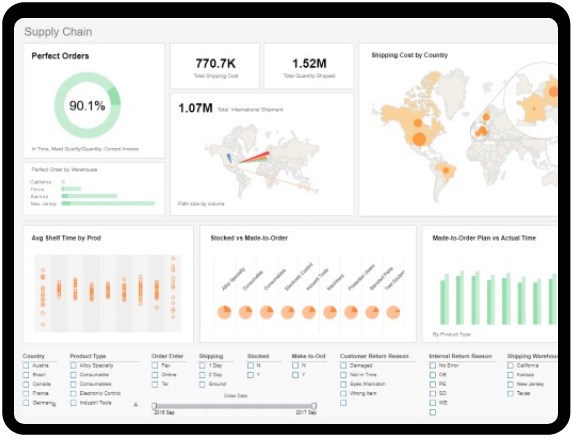Select Tel under Order Enter
Screen dimensions: 573x442
[x=155, y=384]
